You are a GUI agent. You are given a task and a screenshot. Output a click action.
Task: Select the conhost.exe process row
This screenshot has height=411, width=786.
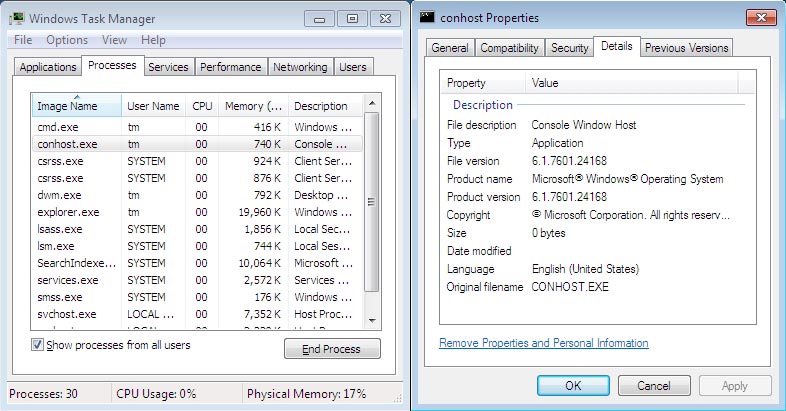coord(197,144)
